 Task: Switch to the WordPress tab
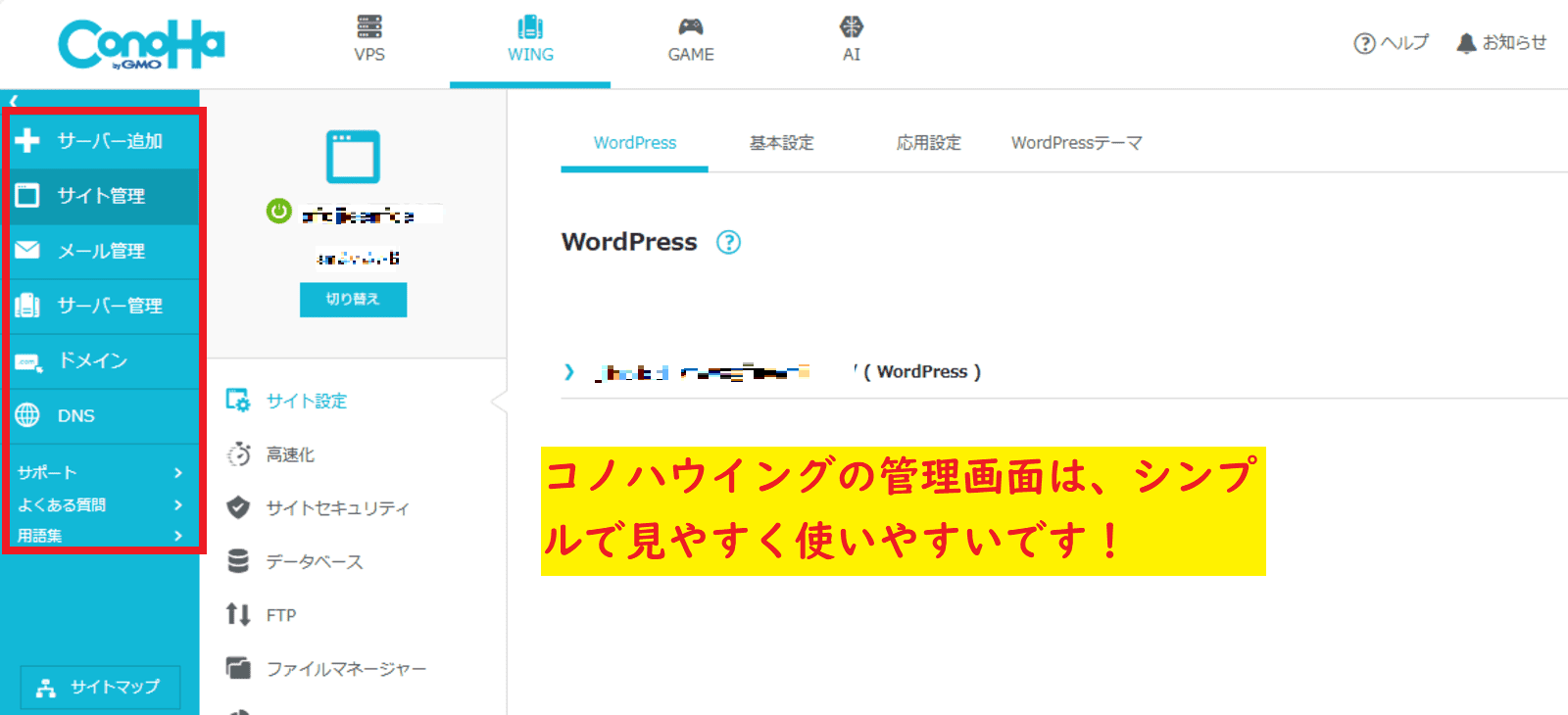[x=634, y=143]
